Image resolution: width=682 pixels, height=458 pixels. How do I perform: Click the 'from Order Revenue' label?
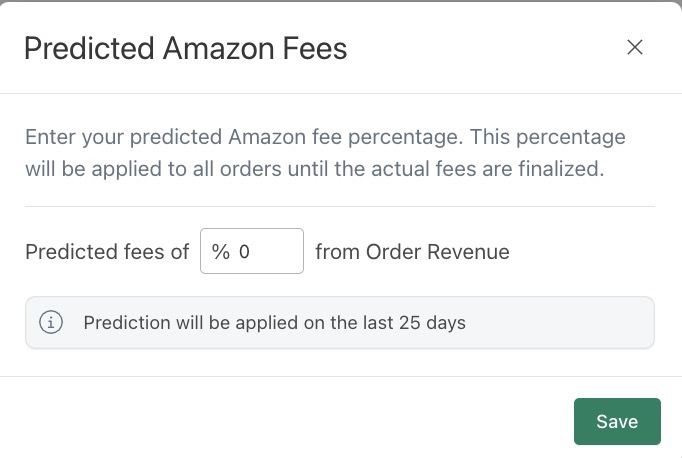(412, 252)
